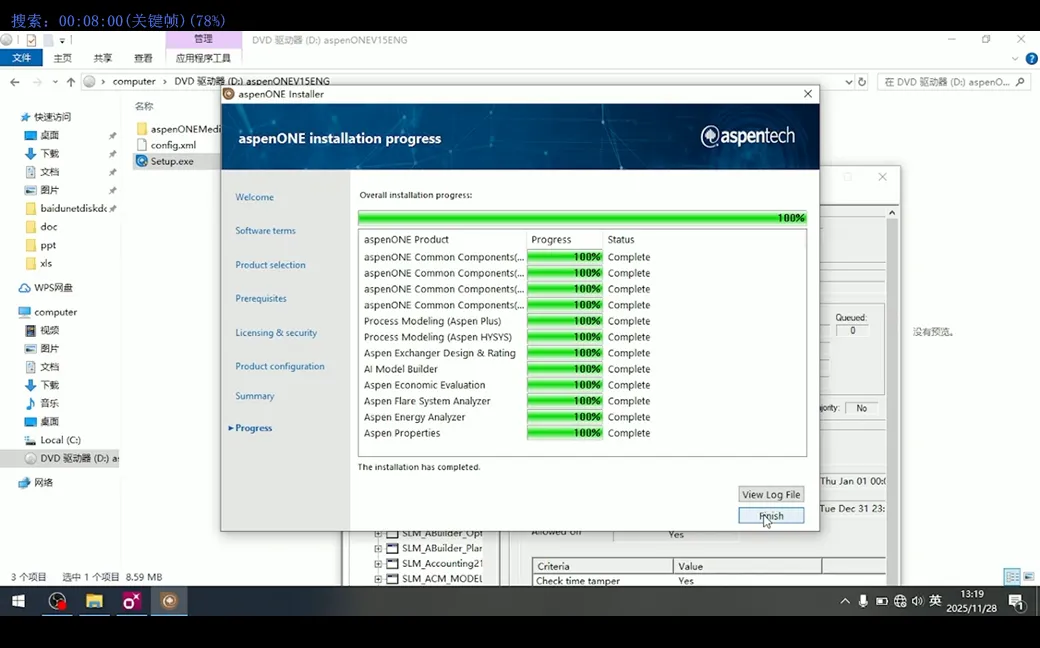Viewport: 1040px width, 648px height.
Task: Open File Explorer taskbar icon
Action: 94,601
